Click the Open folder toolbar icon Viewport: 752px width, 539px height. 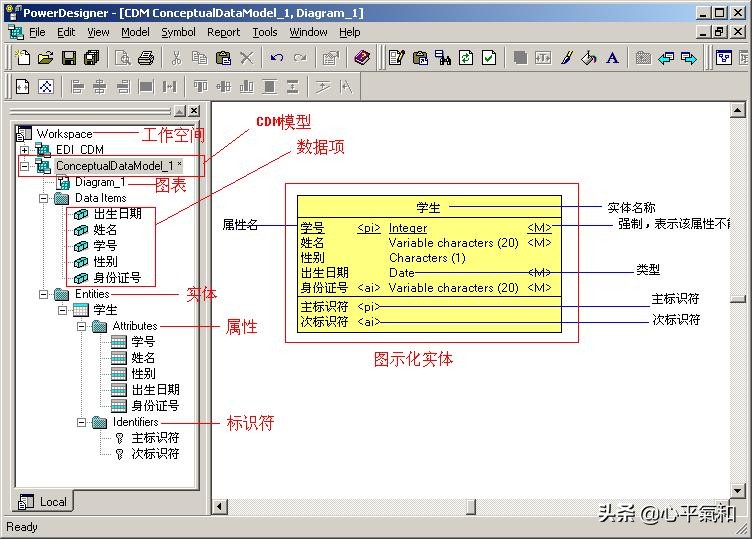46,58
